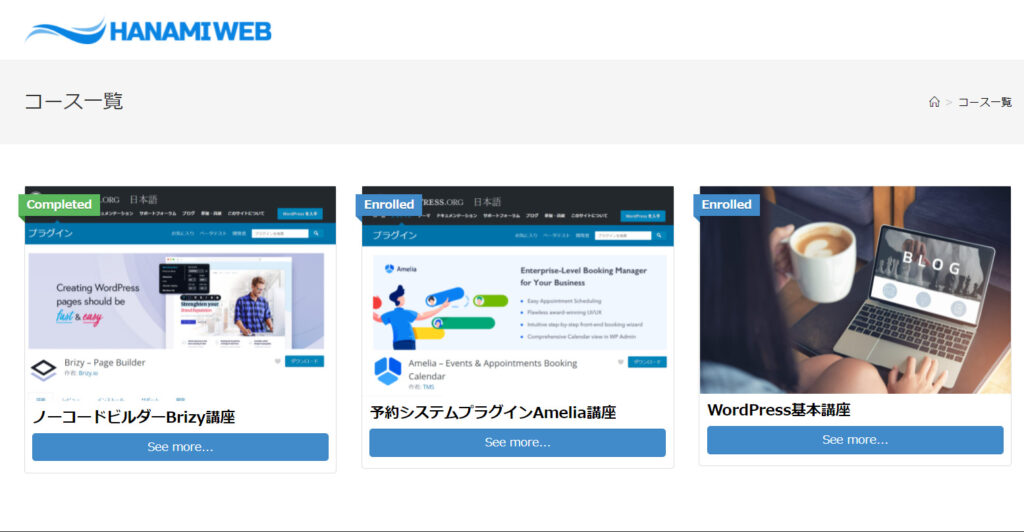Open the WordPress blog laptop thumbnail

[x=855, y=290]
